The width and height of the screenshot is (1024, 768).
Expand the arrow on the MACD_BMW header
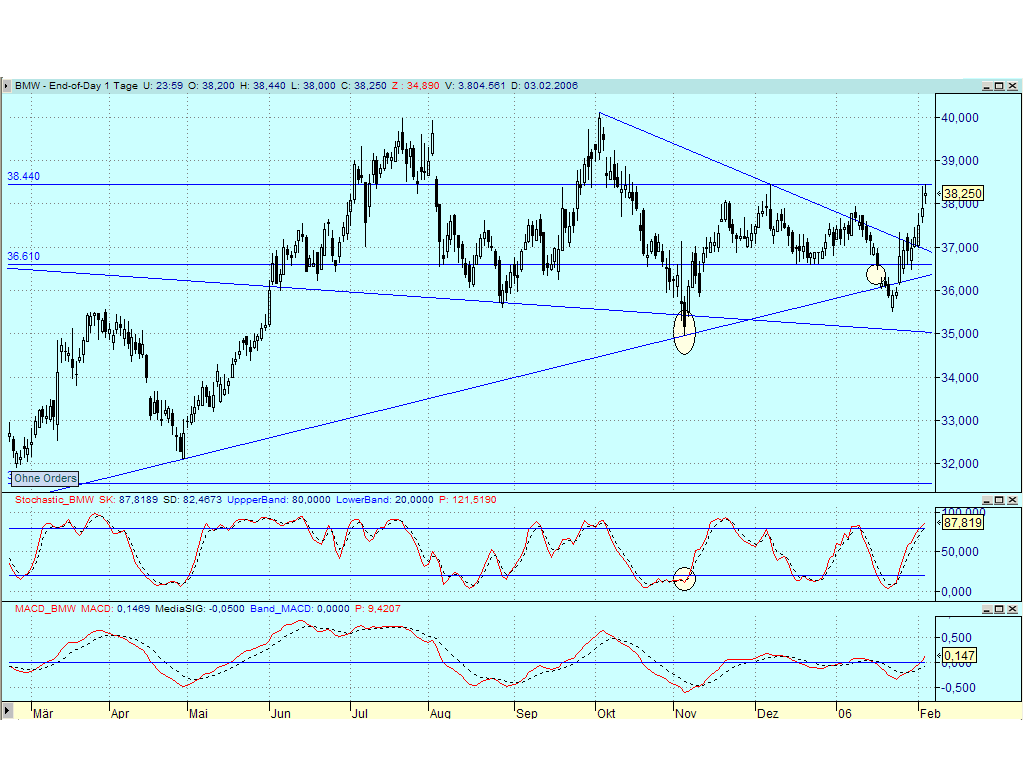click(8, 608)
